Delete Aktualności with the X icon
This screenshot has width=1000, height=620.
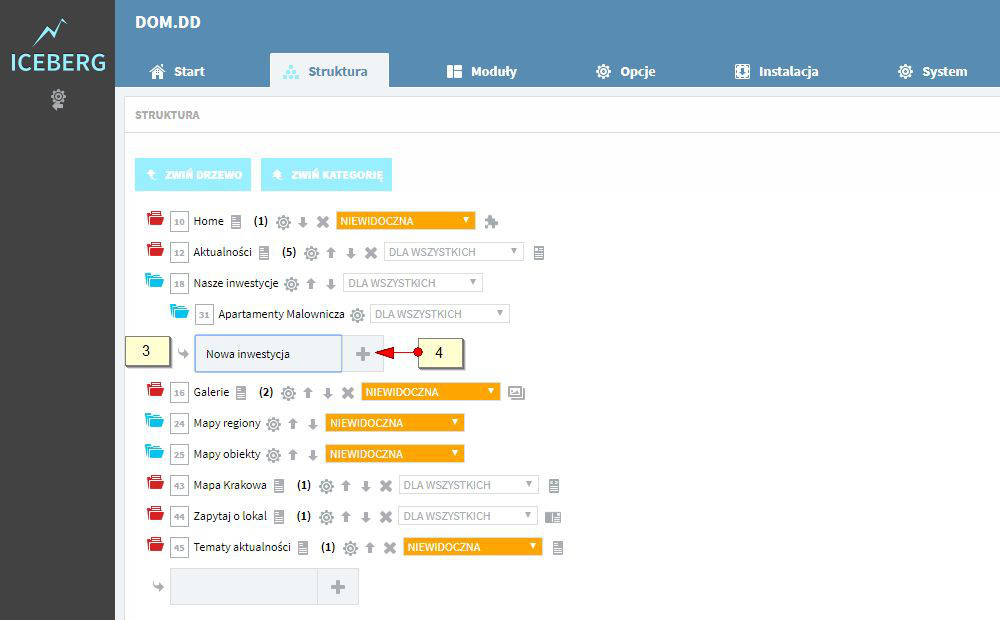click(x=371, y=253)
